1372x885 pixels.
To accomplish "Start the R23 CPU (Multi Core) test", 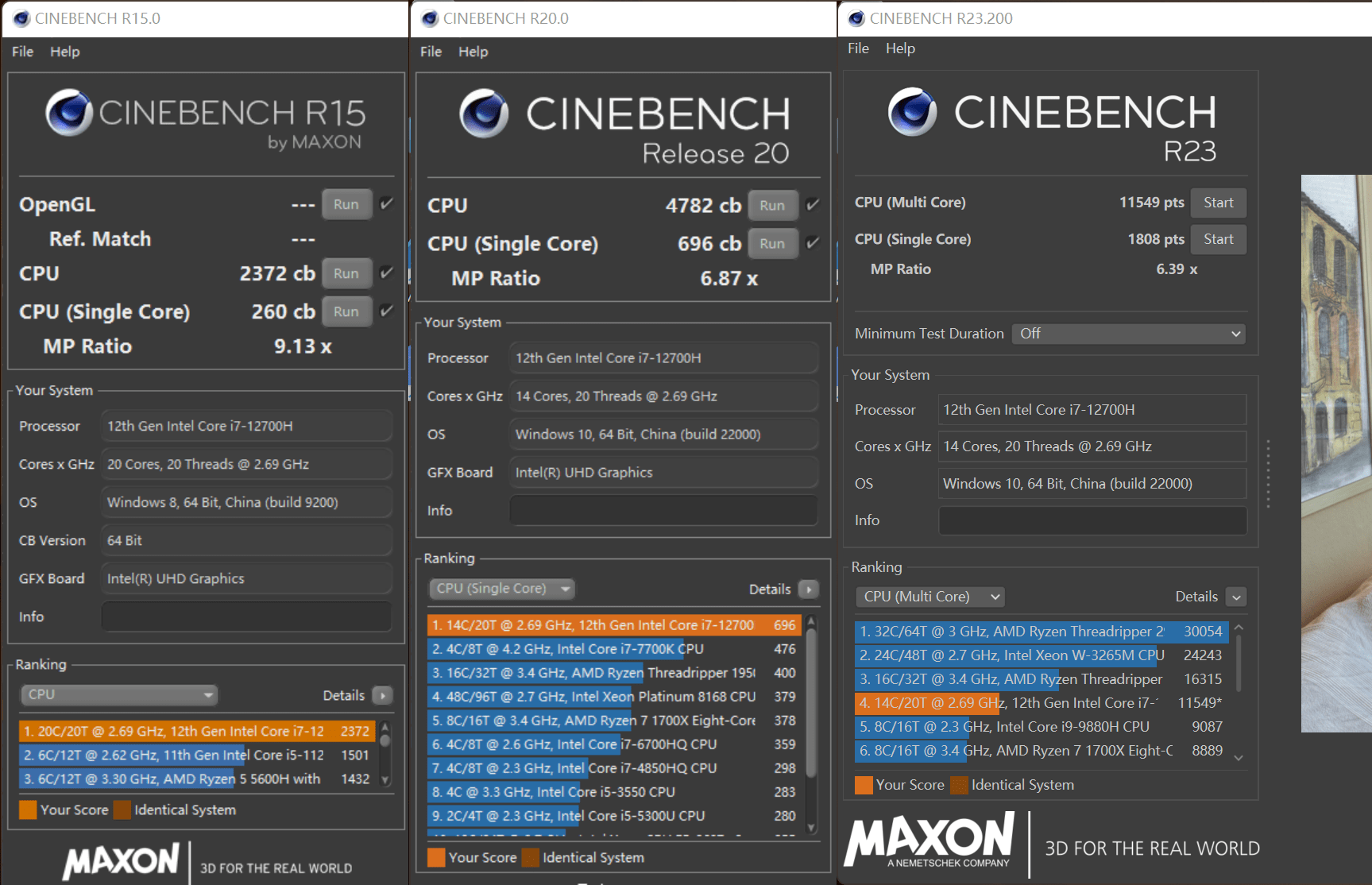I will (x=1218, y=203).
